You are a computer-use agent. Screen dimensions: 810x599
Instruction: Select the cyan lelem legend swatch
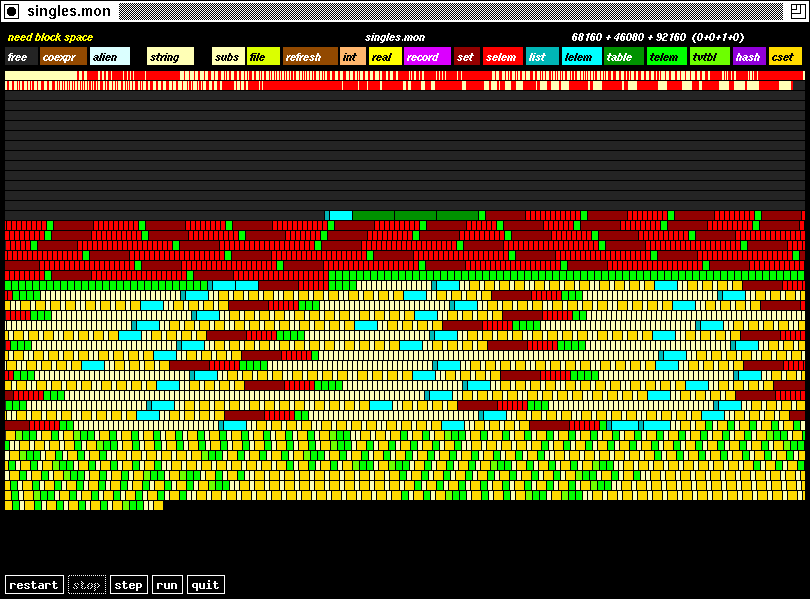pyautogui.click(x=580, y=57)
